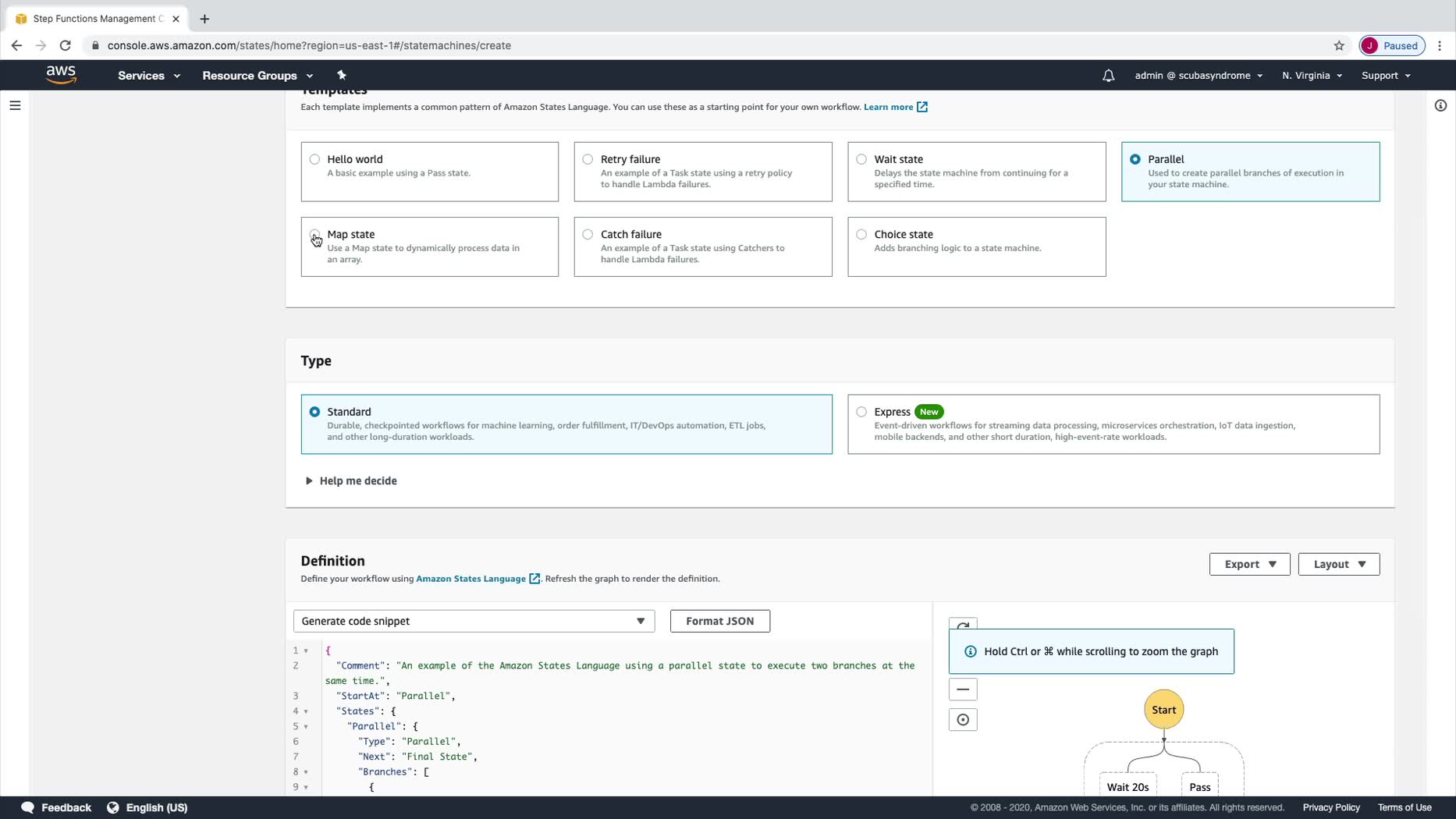This screenshot has height=819, width=1456.
Task: Select the Wait 20s node in graph
Action: 1128,787
